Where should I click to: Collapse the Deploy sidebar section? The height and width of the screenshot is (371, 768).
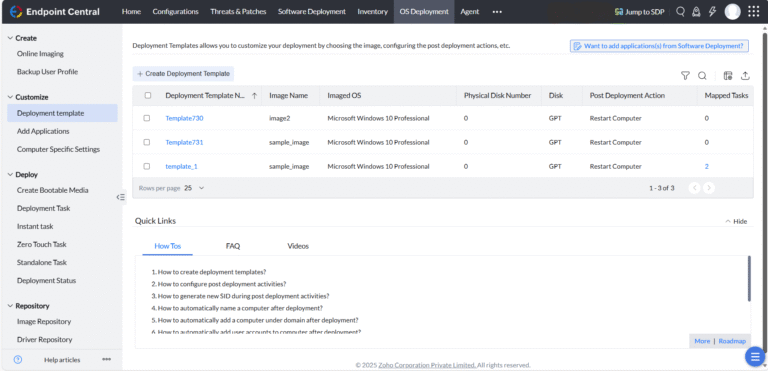(10, 174)
